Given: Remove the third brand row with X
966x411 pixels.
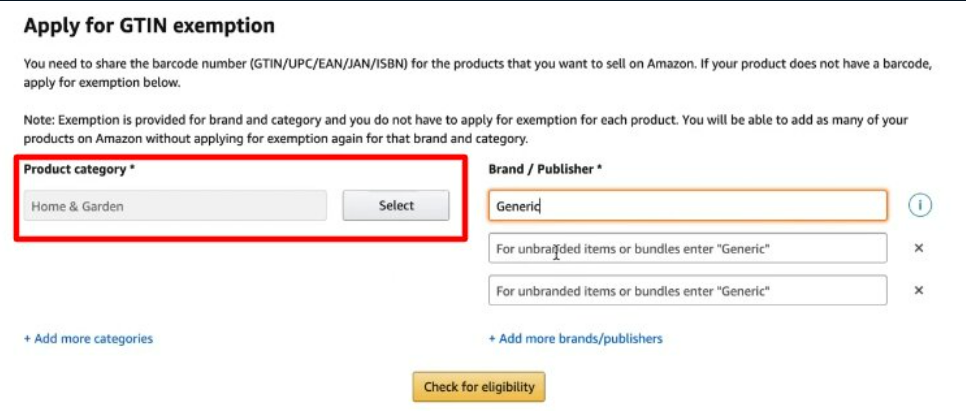Looking at the screenshot, I should [x=919, y=290].
